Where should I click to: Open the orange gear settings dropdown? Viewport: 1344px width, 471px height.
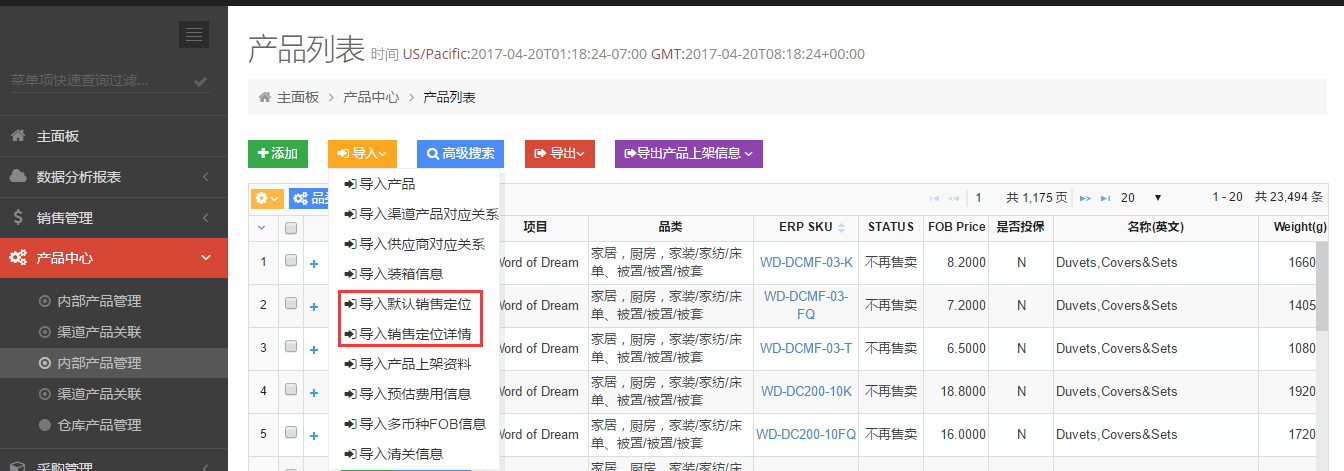267,198
